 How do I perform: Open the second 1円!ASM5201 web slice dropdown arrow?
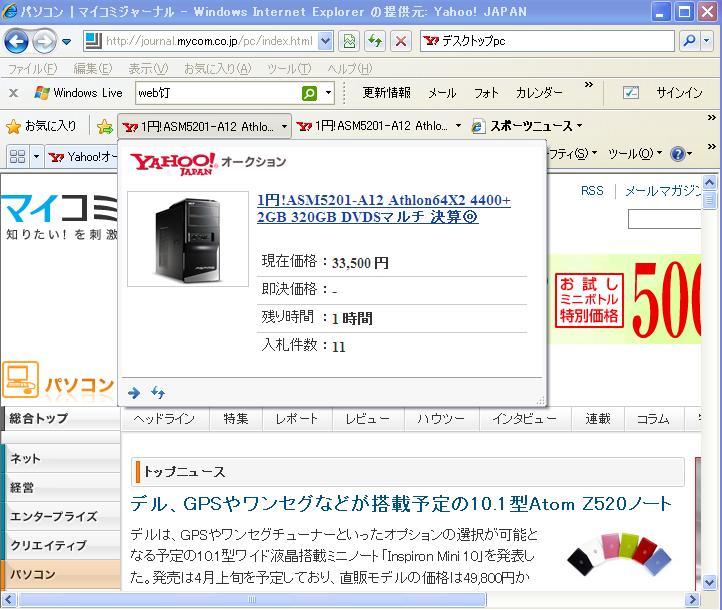458,126
